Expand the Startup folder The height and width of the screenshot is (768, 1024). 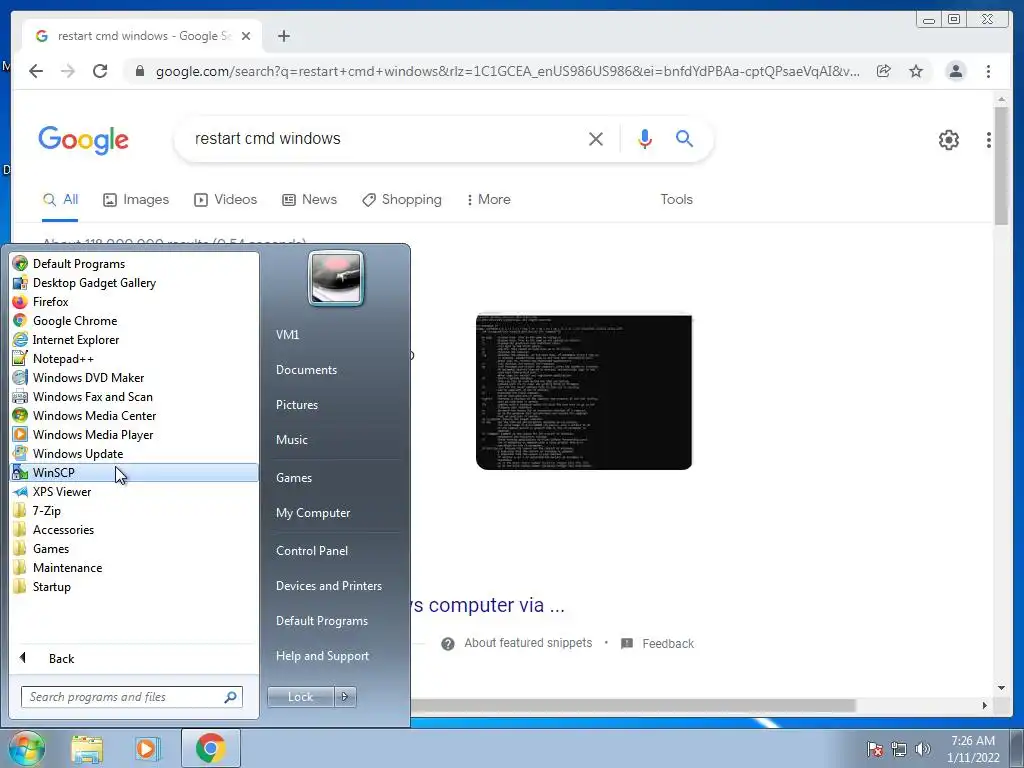(x=134, y=586)
